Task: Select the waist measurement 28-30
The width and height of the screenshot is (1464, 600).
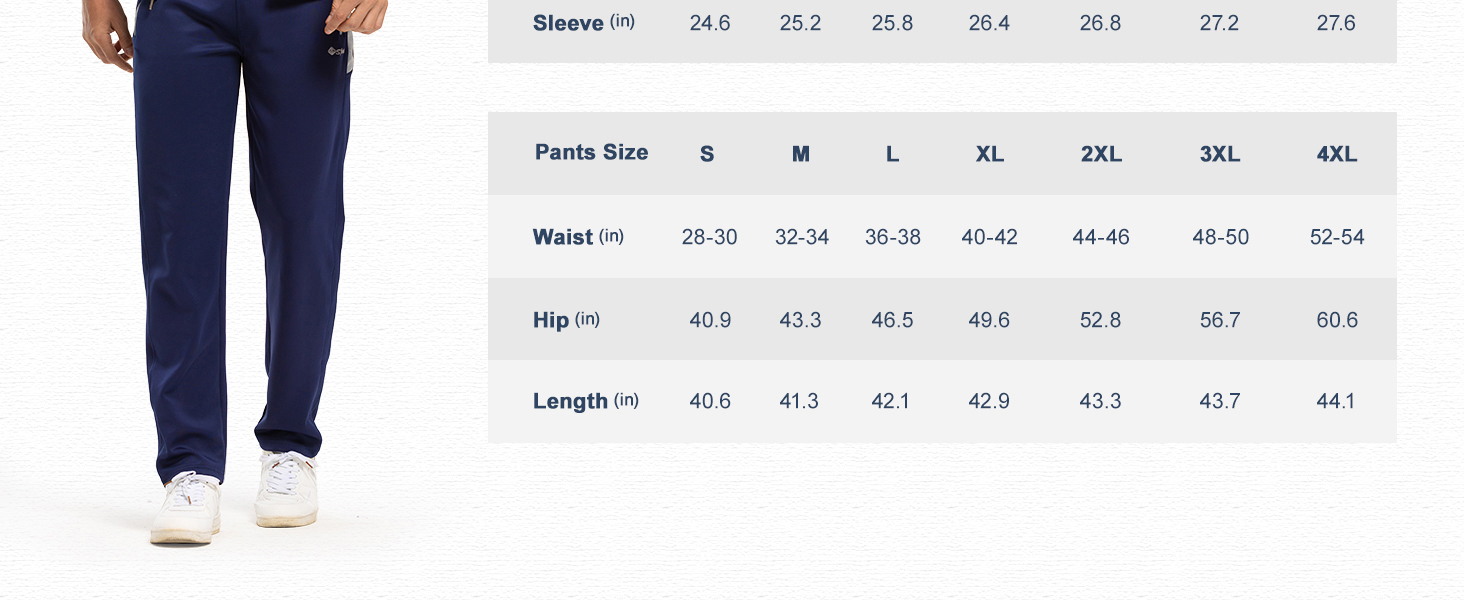Action: tap(709, 237)
